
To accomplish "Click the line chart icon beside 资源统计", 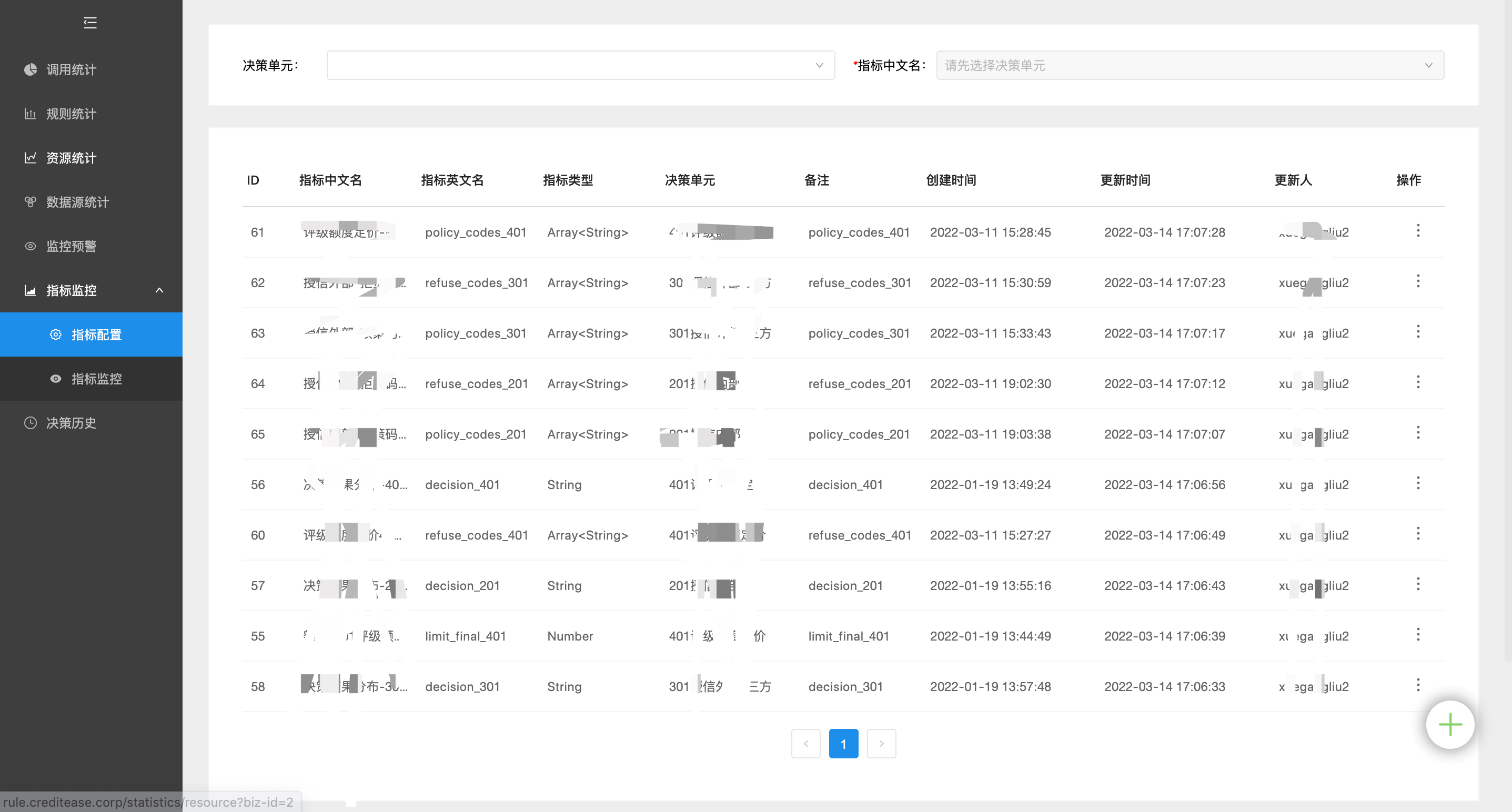I will (x=31, y=158).
